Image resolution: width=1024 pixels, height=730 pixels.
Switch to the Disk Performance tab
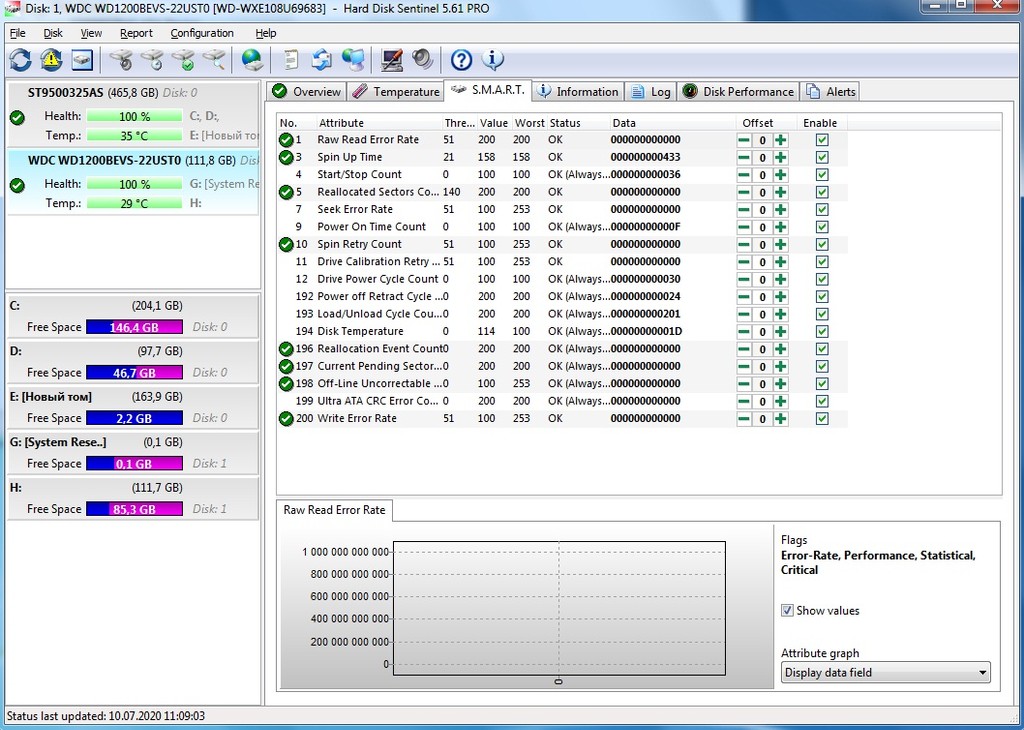click(x=738, y=92)
